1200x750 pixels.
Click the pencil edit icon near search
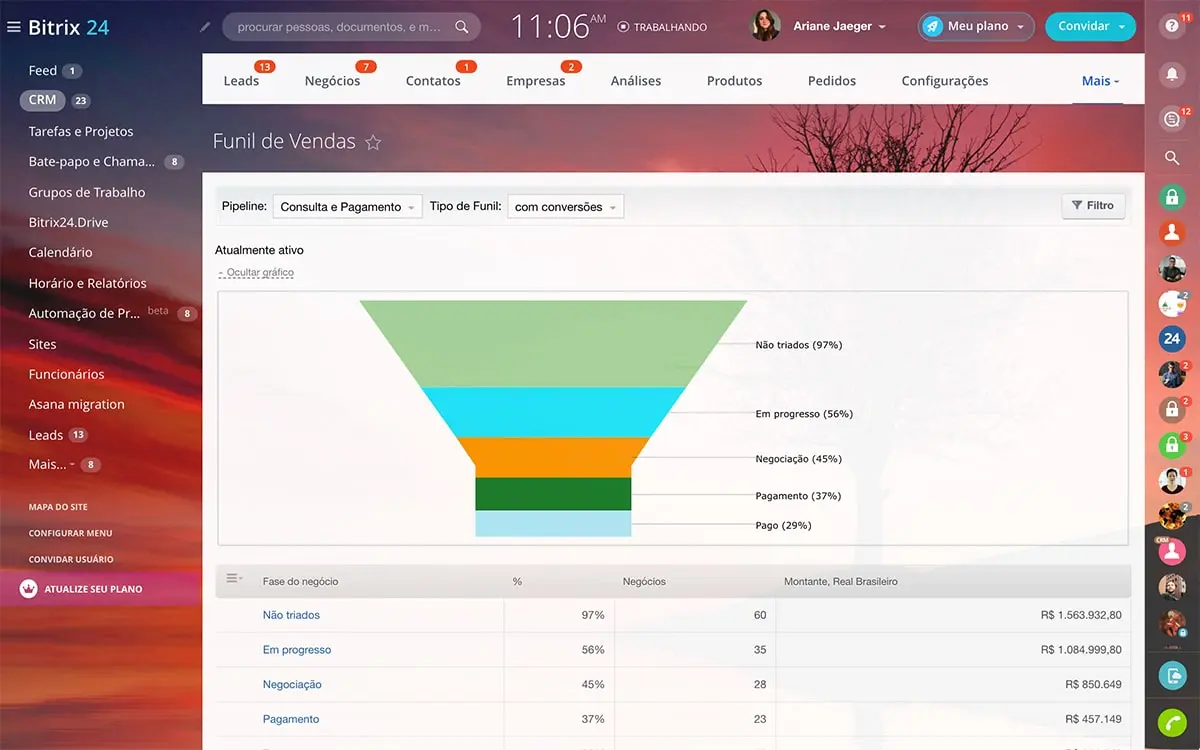(206, 27)
